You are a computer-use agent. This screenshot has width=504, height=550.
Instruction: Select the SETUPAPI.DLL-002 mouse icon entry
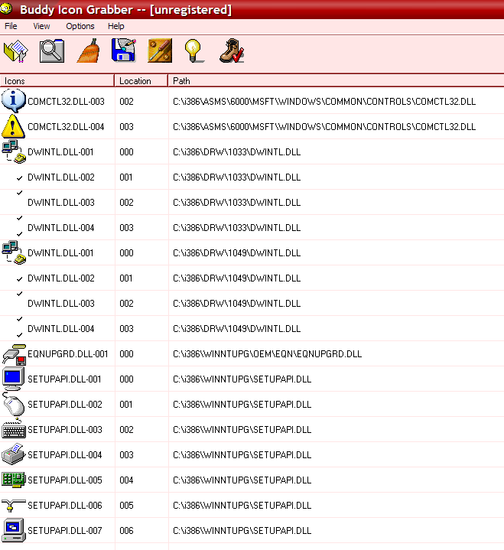[x=252, y=404]
